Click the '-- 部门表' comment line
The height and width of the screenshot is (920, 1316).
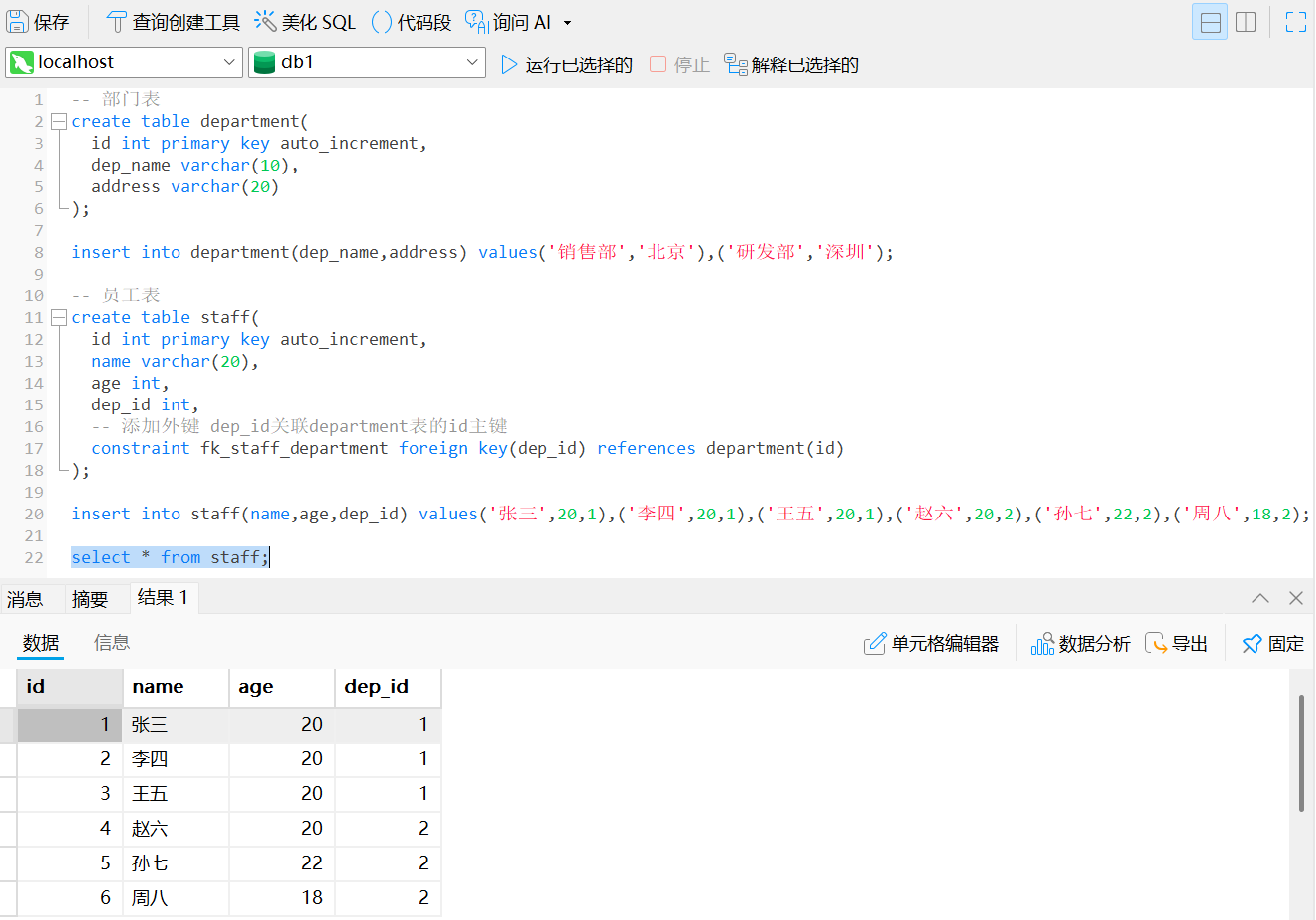click(x=115, y=99)
